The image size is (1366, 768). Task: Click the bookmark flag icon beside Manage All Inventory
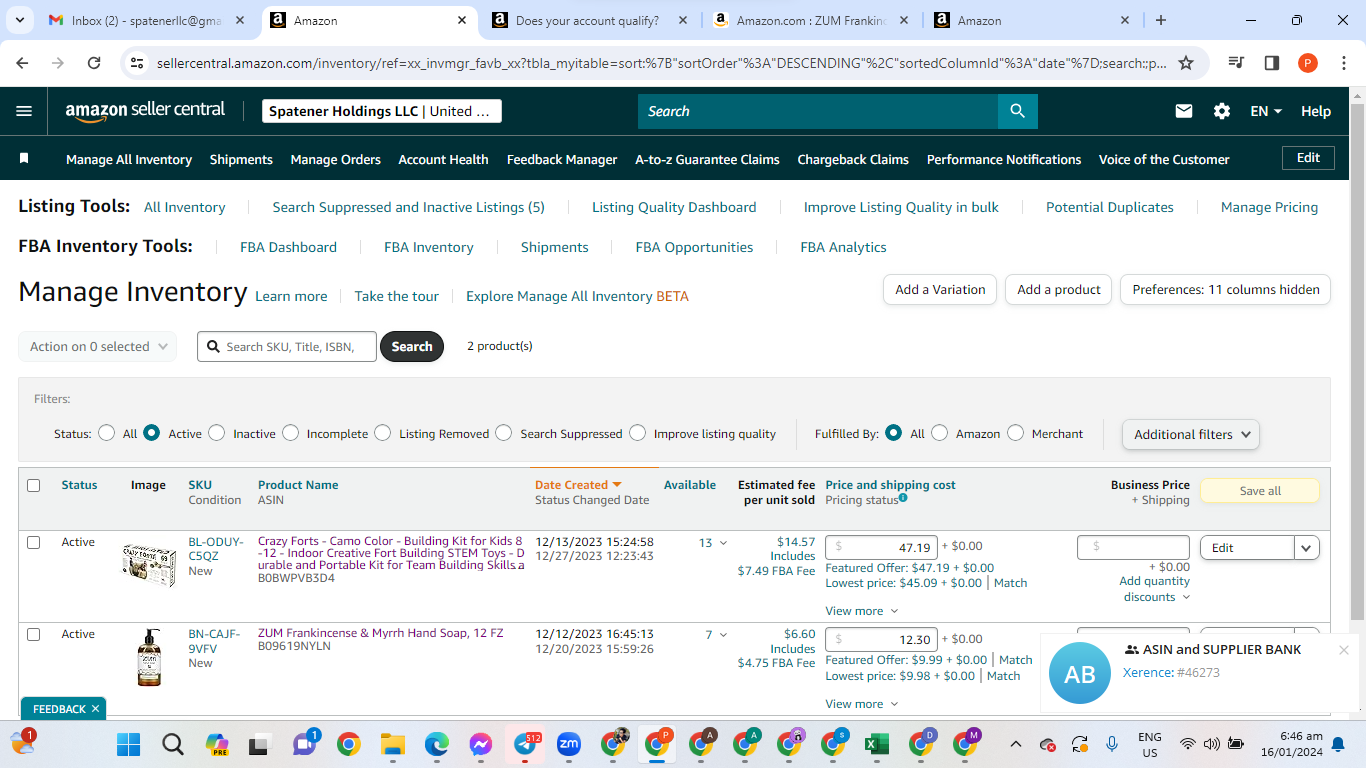point(24,159)
